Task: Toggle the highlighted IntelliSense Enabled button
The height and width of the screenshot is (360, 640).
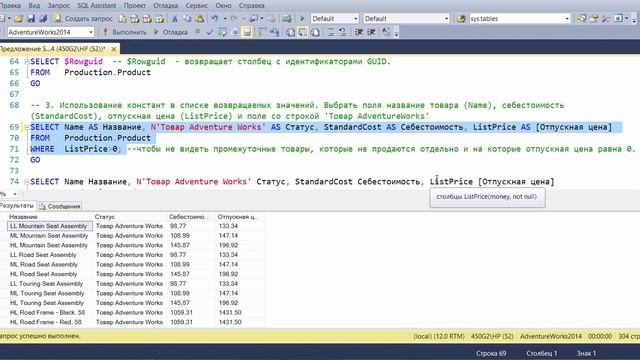Action: [x=247, y=32]
